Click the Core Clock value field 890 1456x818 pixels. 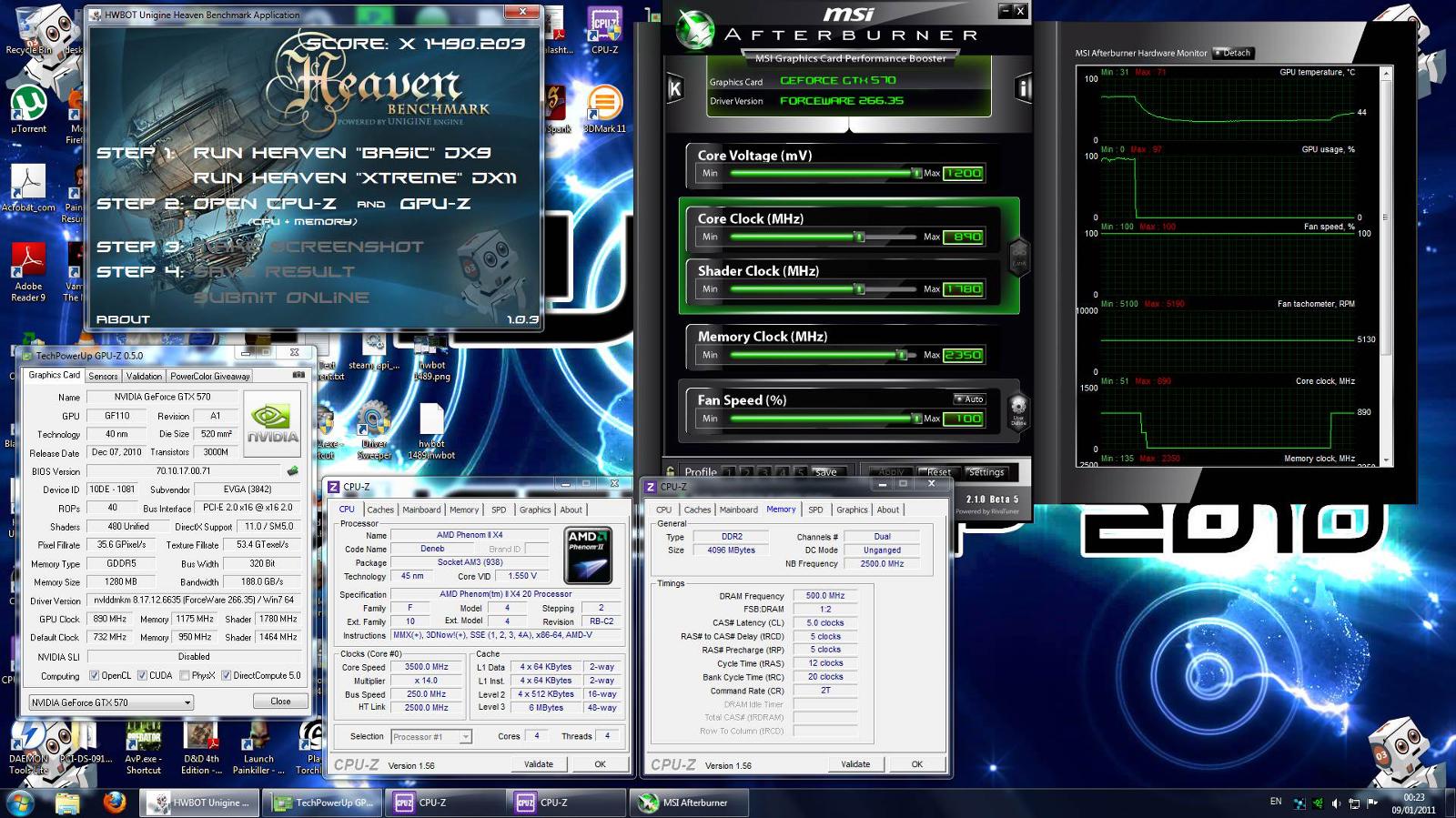click(x=964, y=237)
